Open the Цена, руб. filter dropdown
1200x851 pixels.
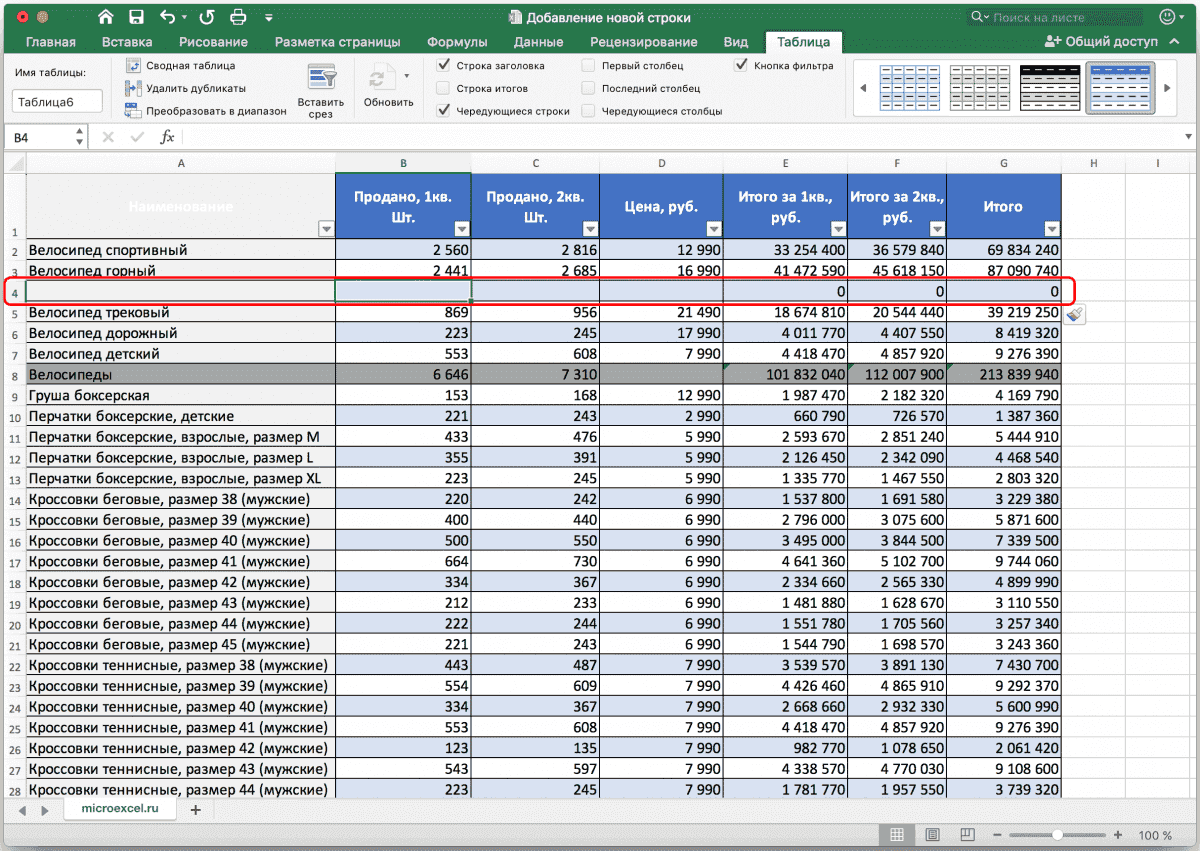[x=712, y=228]
